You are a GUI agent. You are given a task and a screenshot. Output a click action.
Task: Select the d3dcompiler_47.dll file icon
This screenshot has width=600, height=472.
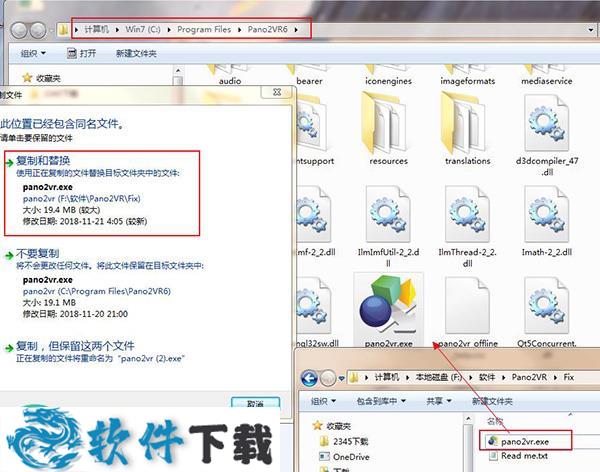[x=547, y=123]
